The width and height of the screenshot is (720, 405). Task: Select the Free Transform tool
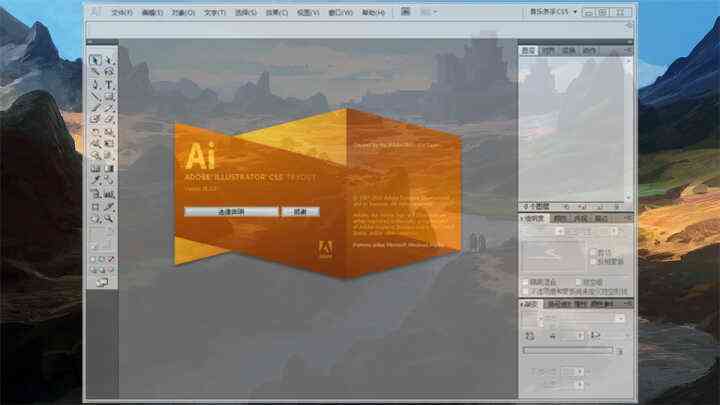pyautogui.click(x=109, y=144)
